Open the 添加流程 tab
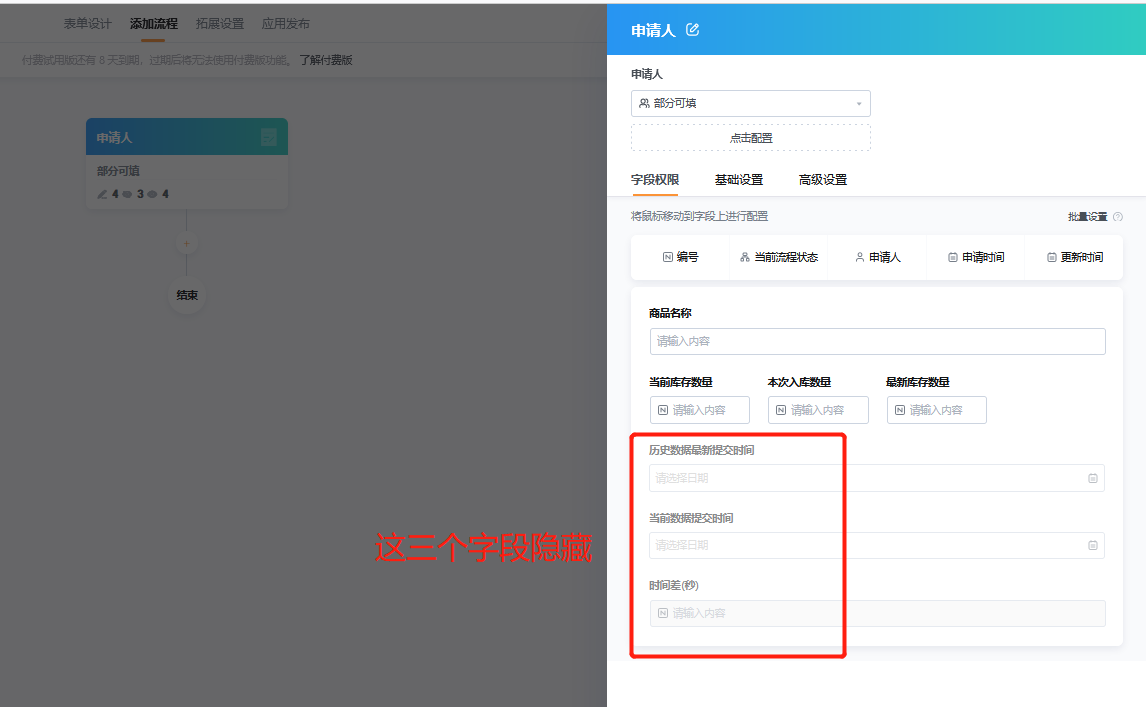The height and width of the screenshot is (707, 1146). coord(153,24)
